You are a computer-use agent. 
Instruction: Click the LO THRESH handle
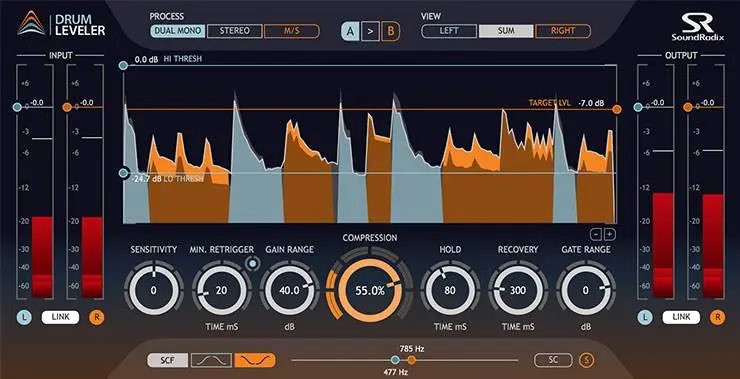click(x=124, y=173)
